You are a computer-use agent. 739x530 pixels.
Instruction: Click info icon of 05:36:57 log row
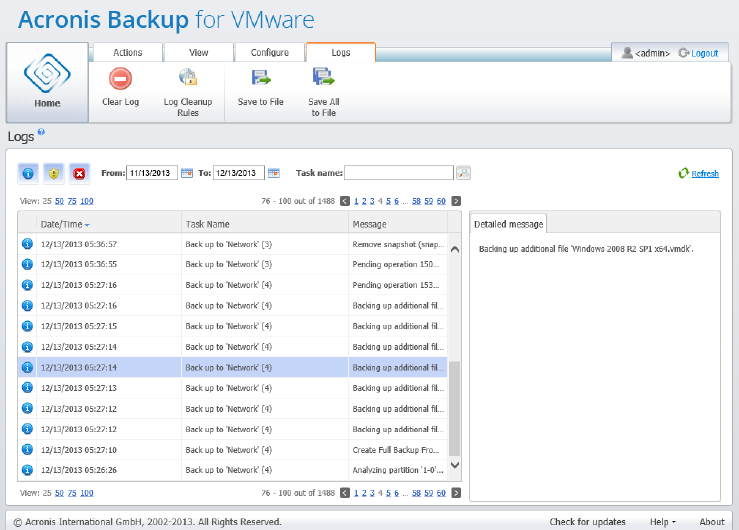27,244
